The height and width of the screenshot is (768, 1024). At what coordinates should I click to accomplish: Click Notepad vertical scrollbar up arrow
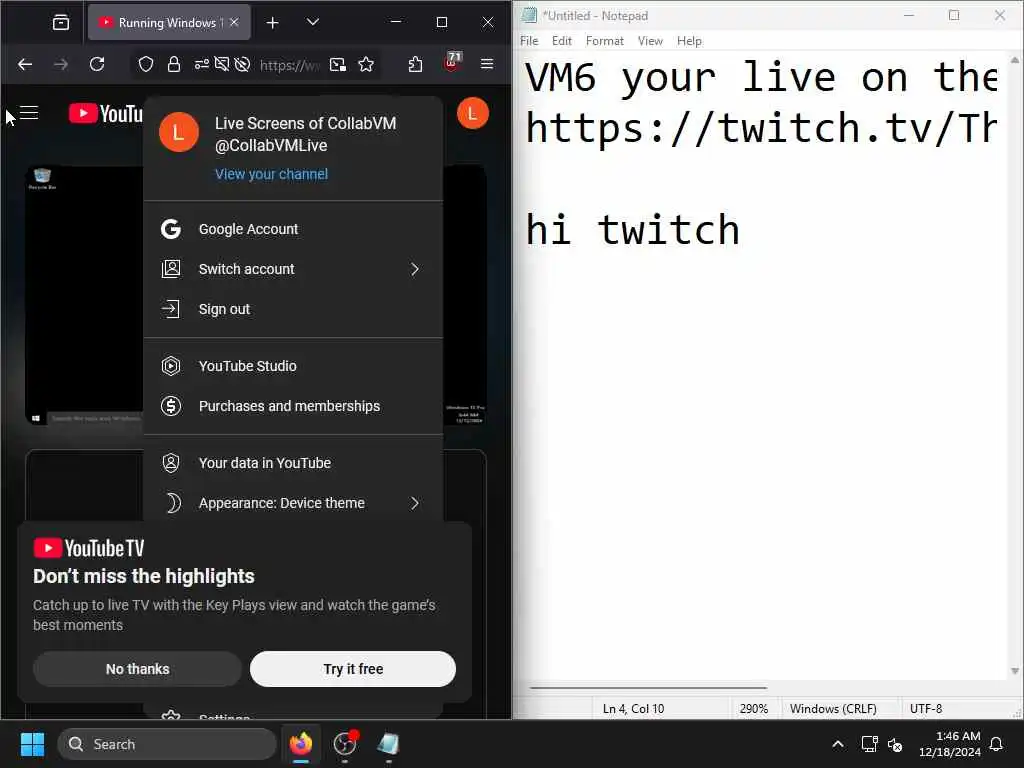1015,60
